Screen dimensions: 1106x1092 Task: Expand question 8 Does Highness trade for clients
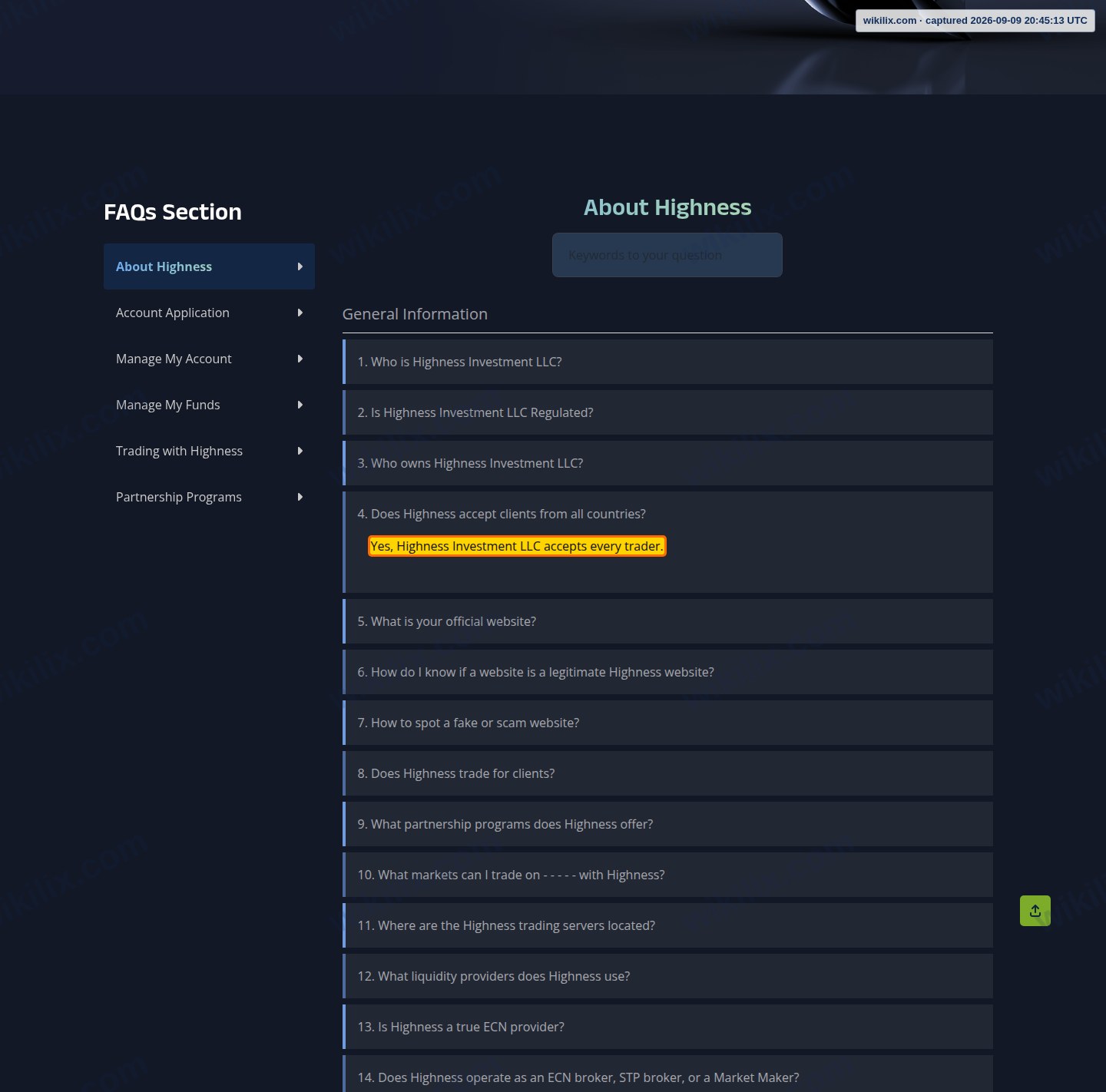[667, 773]
